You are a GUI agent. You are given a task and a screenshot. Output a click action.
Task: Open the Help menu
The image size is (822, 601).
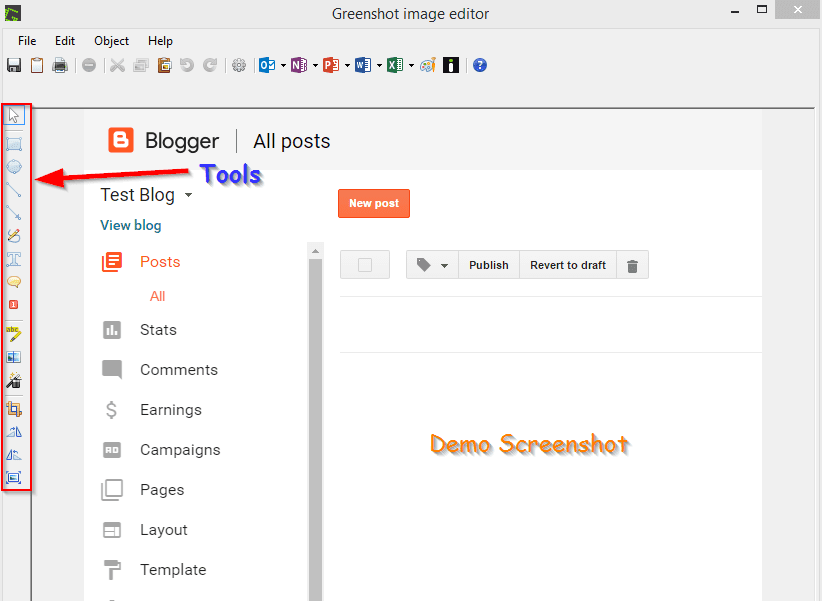(160, 41)
